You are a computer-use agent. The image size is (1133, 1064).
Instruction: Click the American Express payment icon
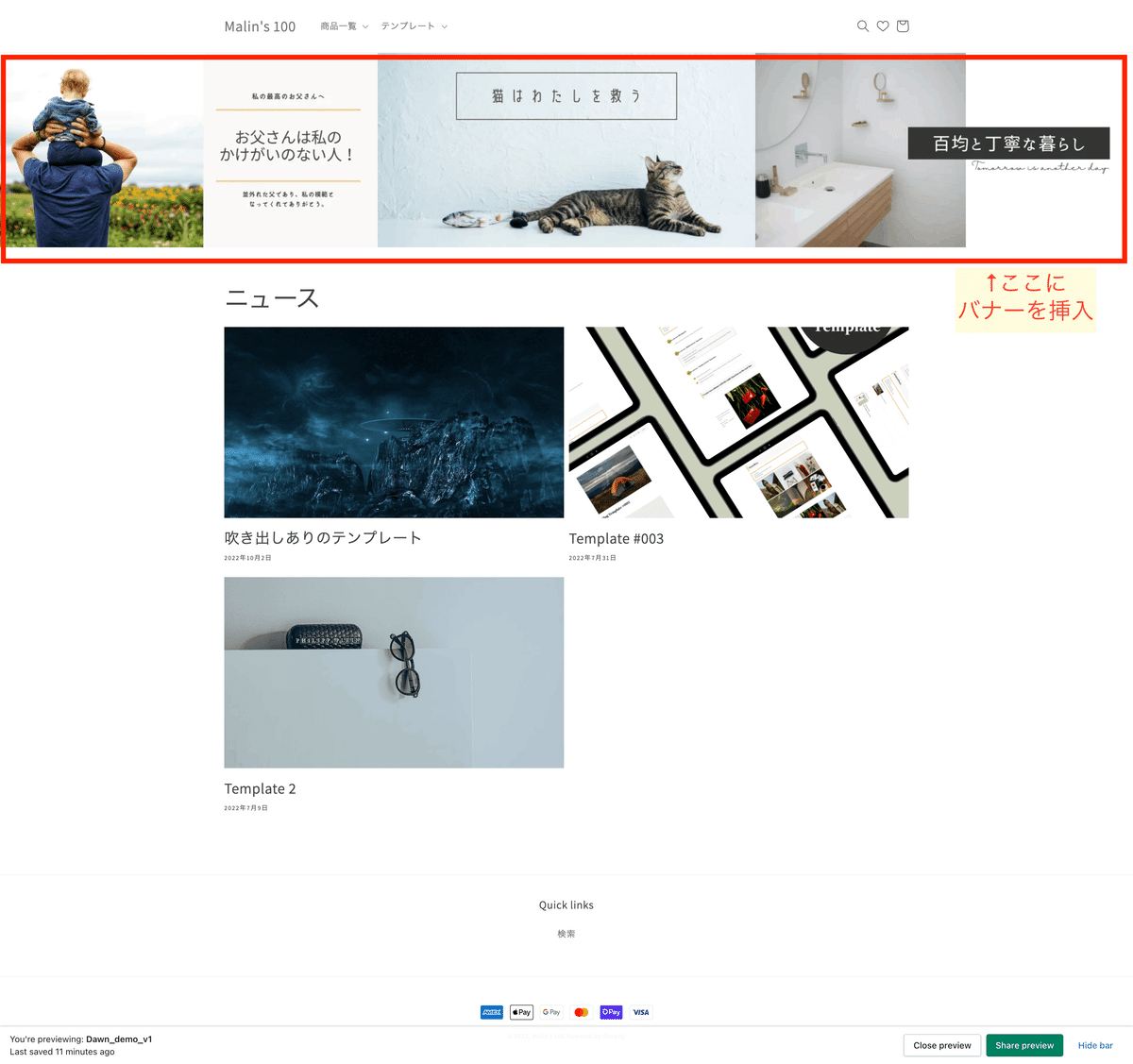tap(492, 1012)
